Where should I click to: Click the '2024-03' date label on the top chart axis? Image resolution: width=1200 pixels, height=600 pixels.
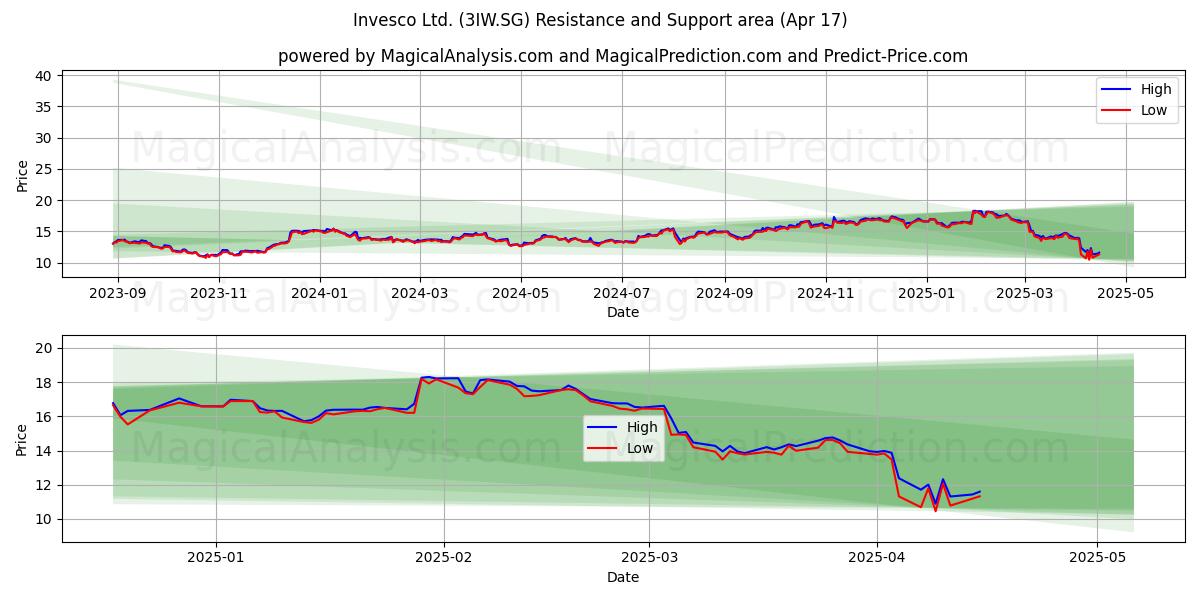pyautogui.click(x=419, y=294)
